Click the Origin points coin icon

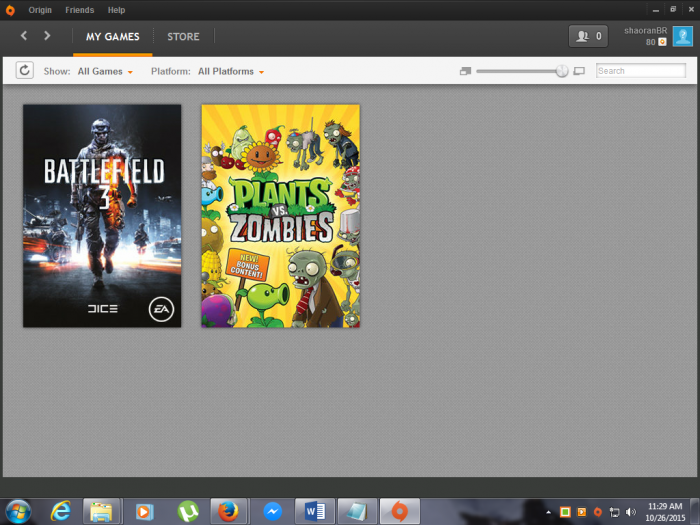[x=662, y=42]
